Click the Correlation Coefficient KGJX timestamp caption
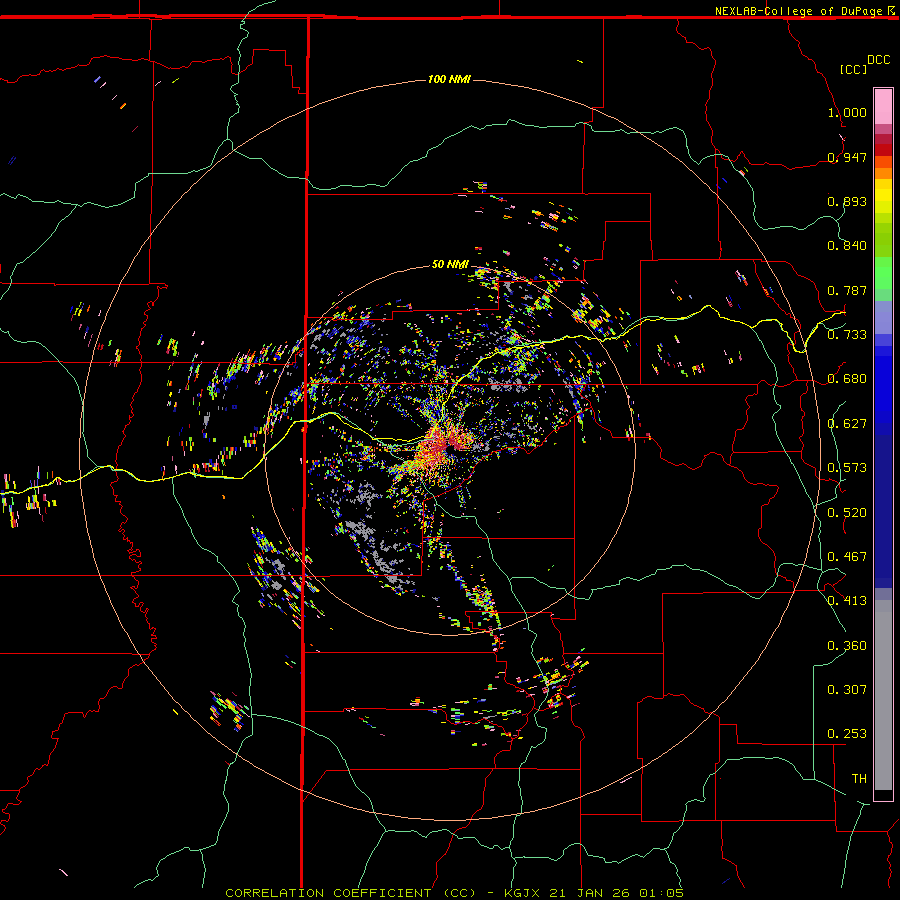The width and height of the screenshot is (900, 900). coord(454,893)
